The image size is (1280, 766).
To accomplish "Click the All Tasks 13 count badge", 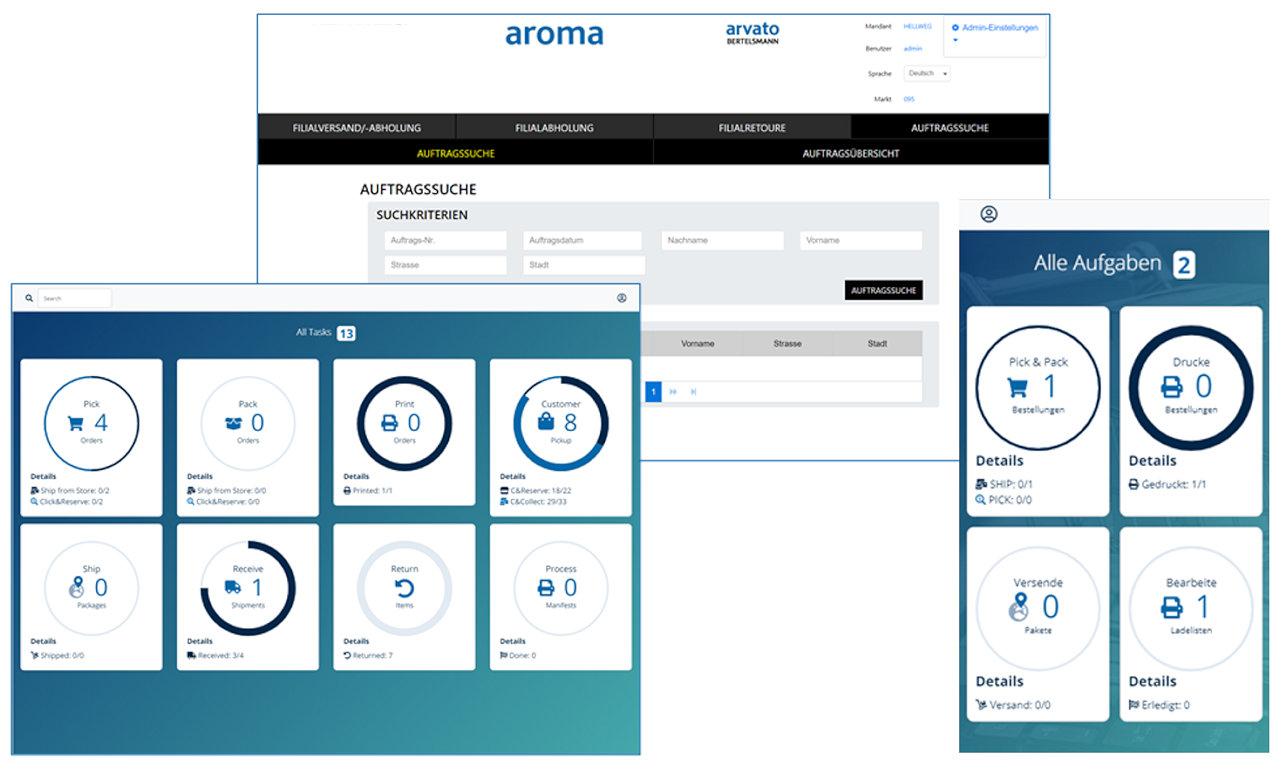I will pyautogui.click(x=346, y=333).
